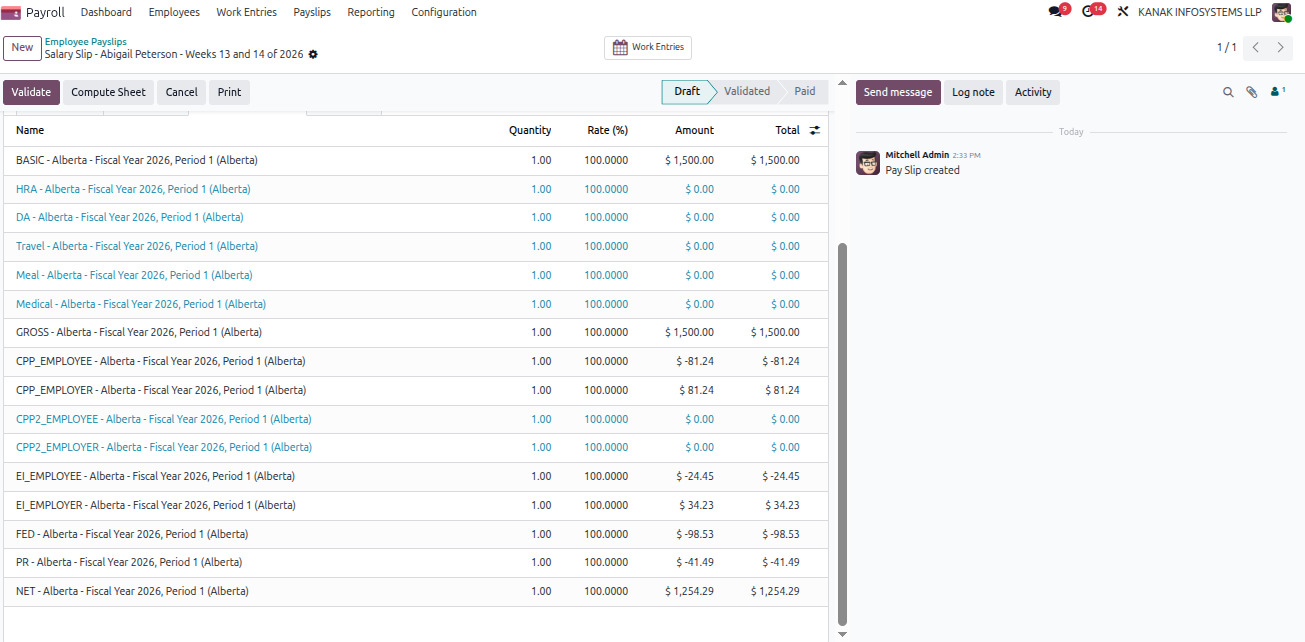Select the CPP2_EMPLOYER line name

[164, 447]
